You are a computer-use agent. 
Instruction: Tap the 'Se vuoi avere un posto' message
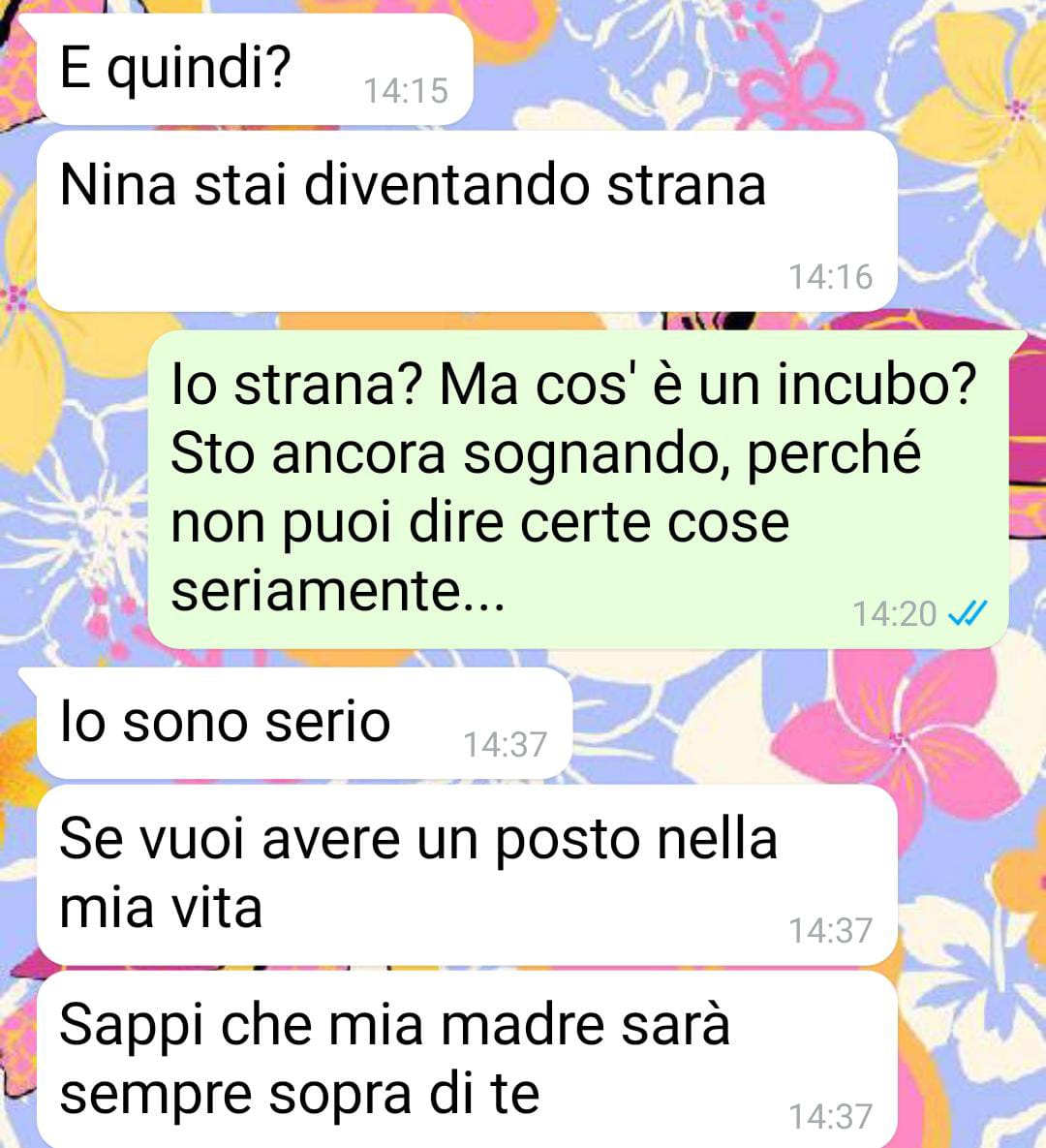(467, 875)
